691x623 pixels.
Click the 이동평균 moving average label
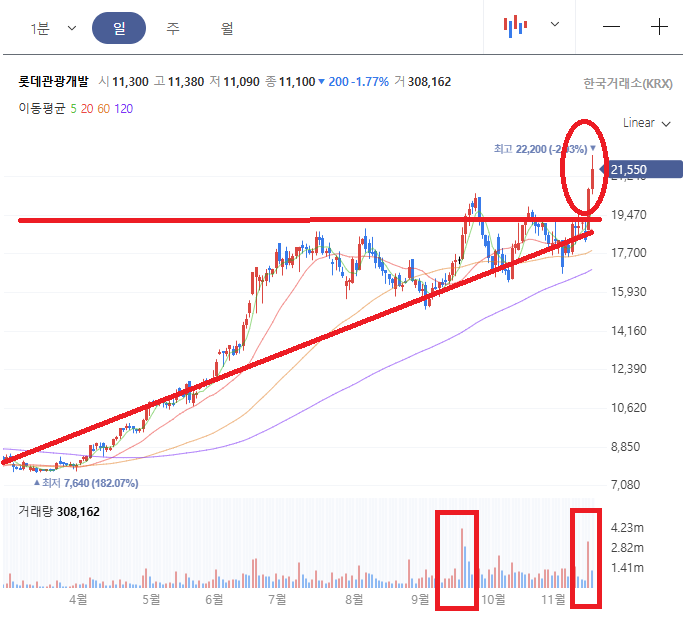pos(40,108)
